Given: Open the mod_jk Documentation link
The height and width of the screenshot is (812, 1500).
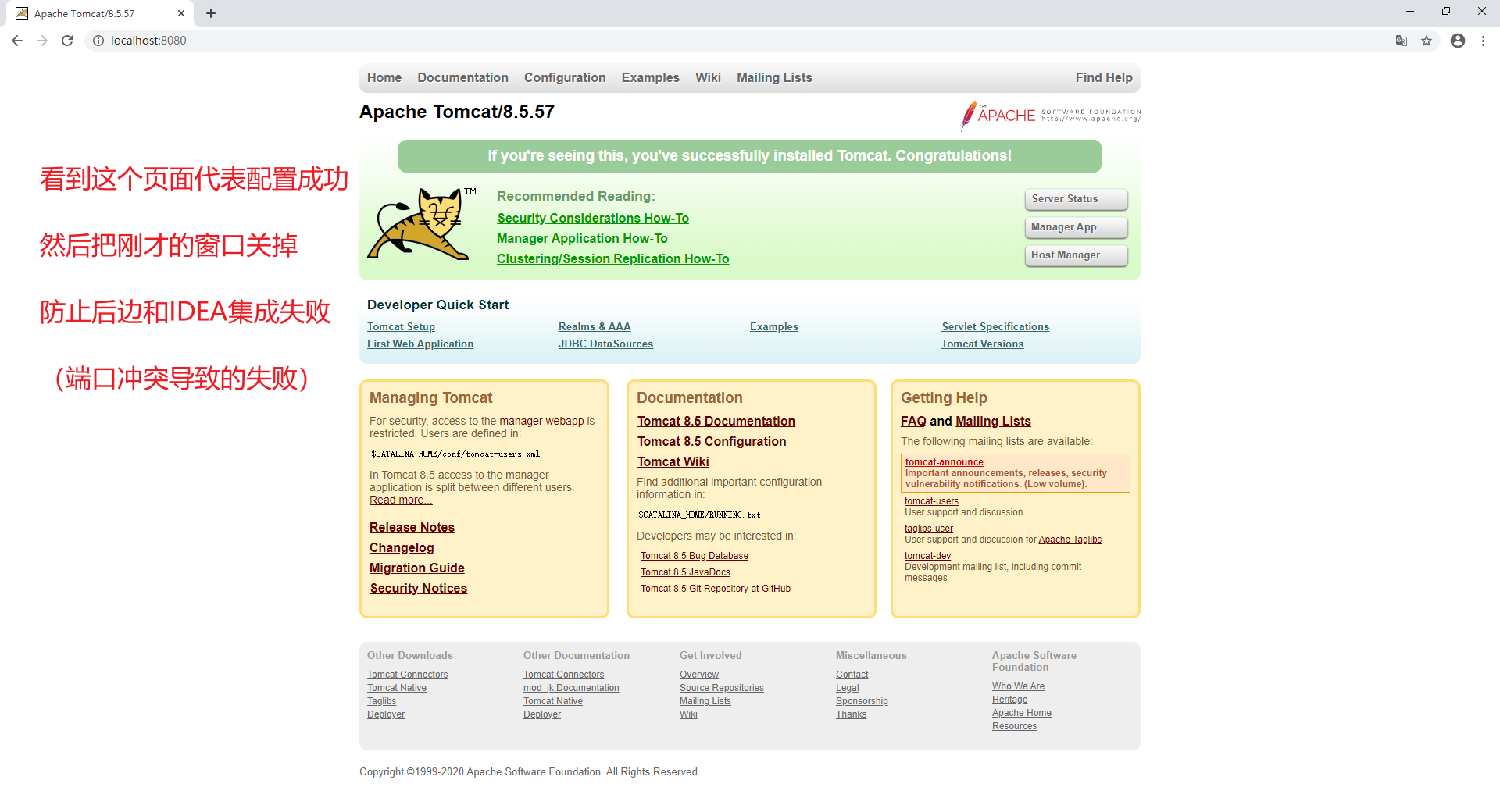Looking at the screenshot, I should tap(571, 688).
